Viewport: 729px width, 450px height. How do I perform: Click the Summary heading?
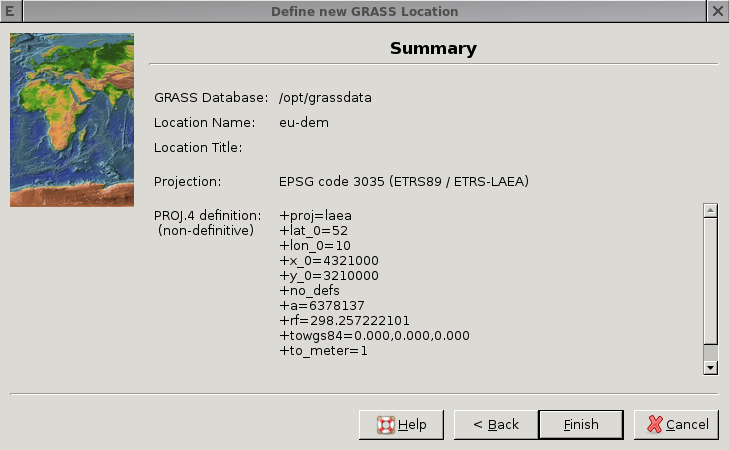[433, 48]
